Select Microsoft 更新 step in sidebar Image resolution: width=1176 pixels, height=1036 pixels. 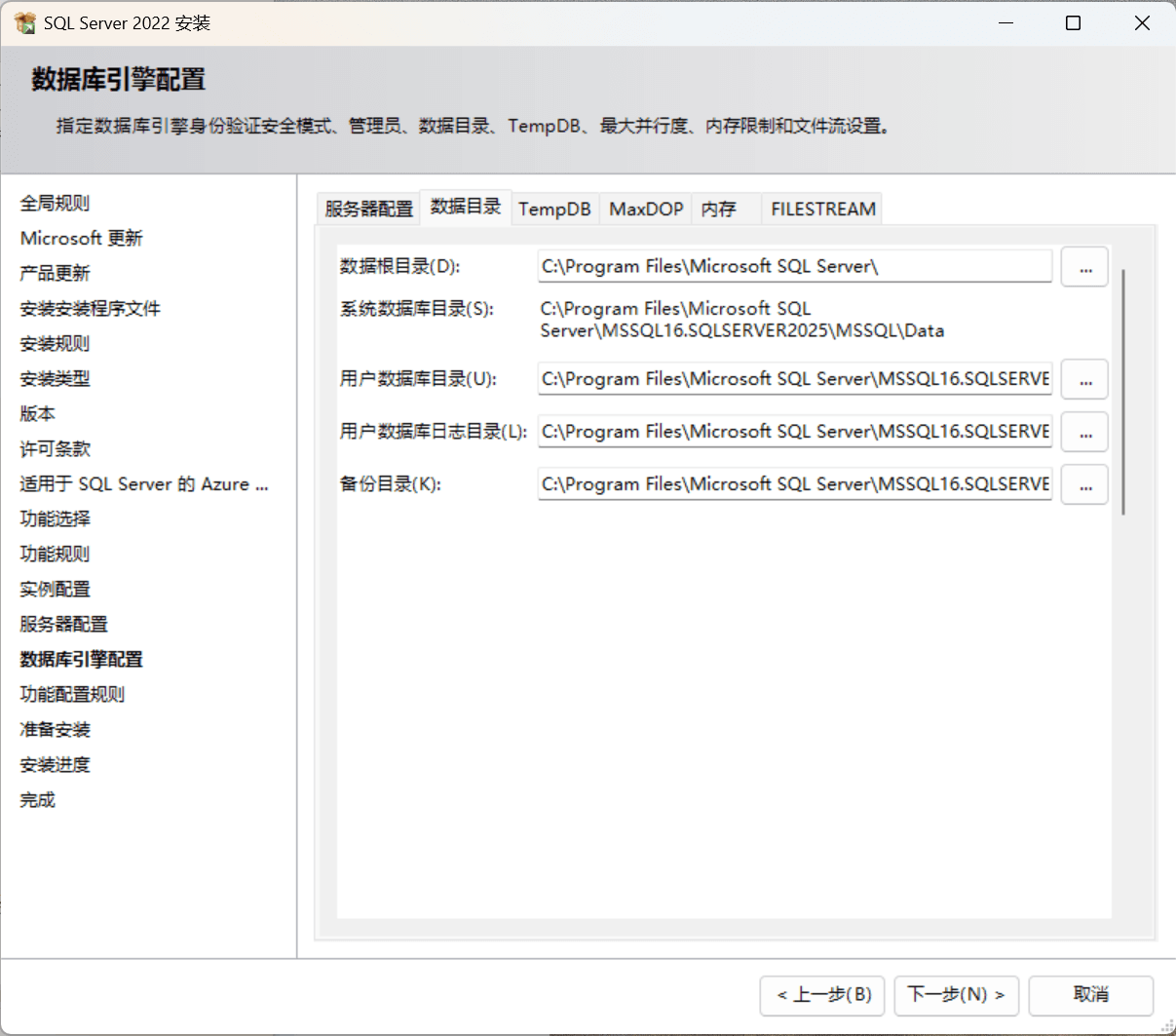[82, 238]
